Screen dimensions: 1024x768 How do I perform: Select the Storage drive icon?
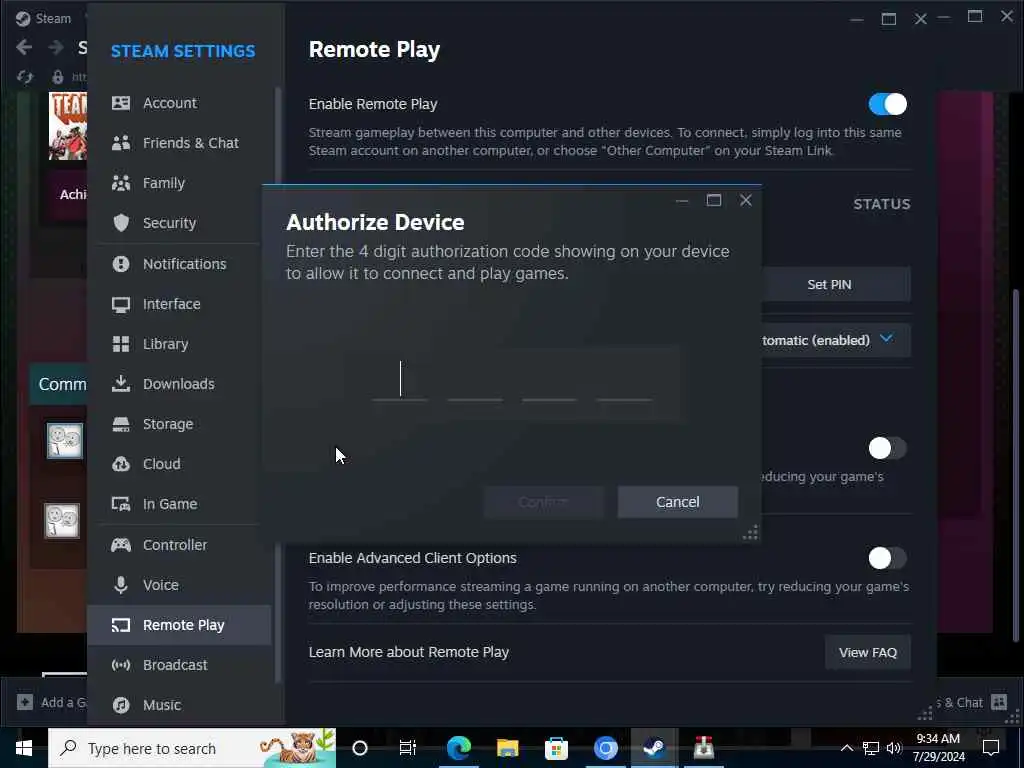click(121, 424)
